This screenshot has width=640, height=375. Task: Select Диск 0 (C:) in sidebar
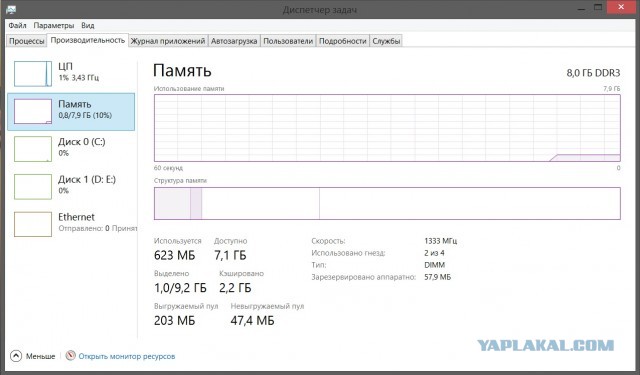tap(71, 149)
